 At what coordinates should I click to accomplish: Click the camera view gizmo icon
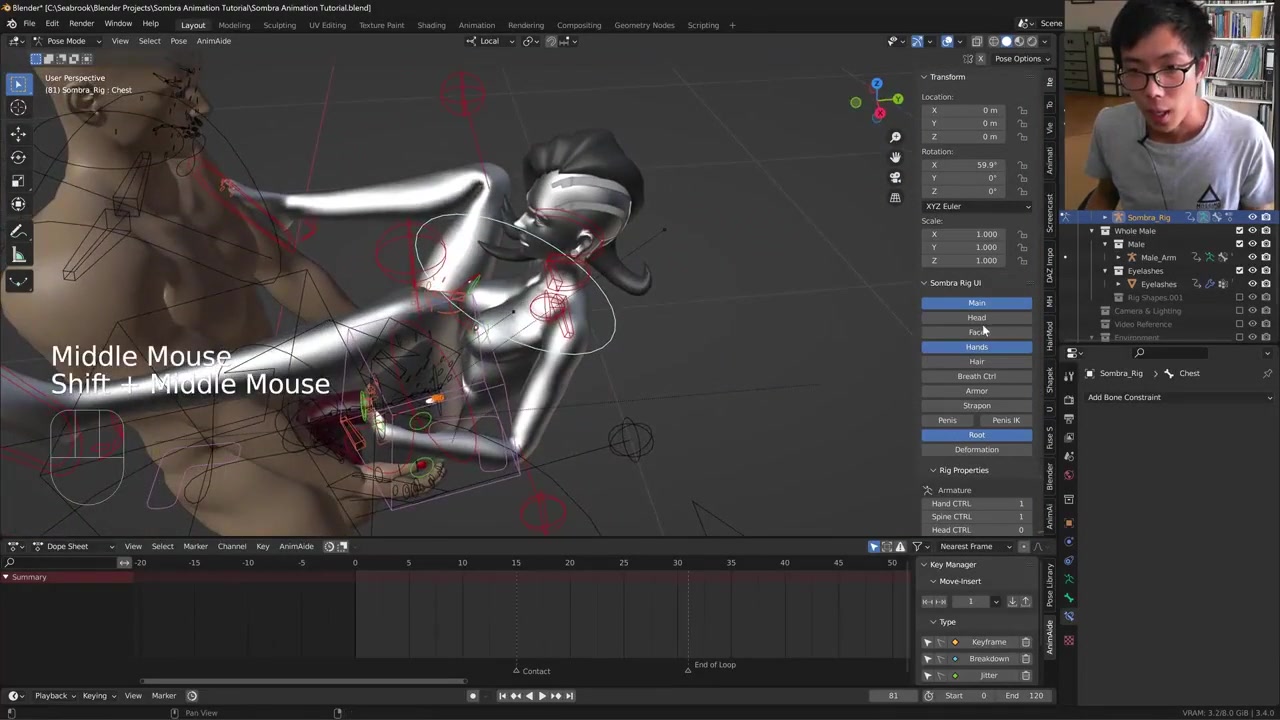pos(895,177)
